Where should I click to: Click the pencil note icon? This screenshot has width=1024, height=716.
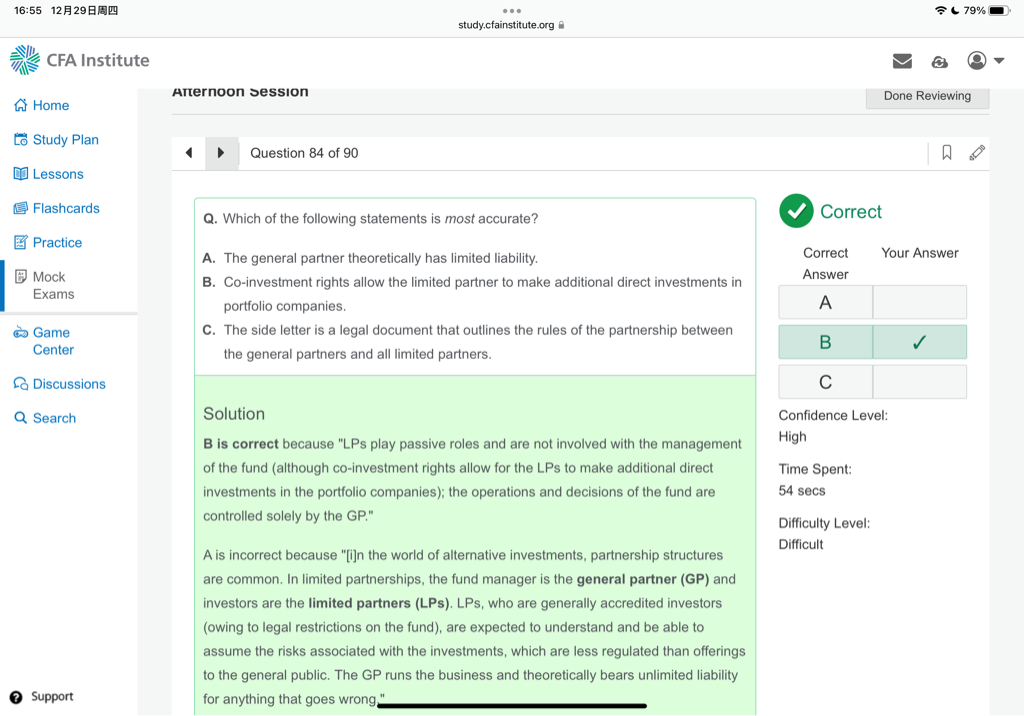pos(977,153)
